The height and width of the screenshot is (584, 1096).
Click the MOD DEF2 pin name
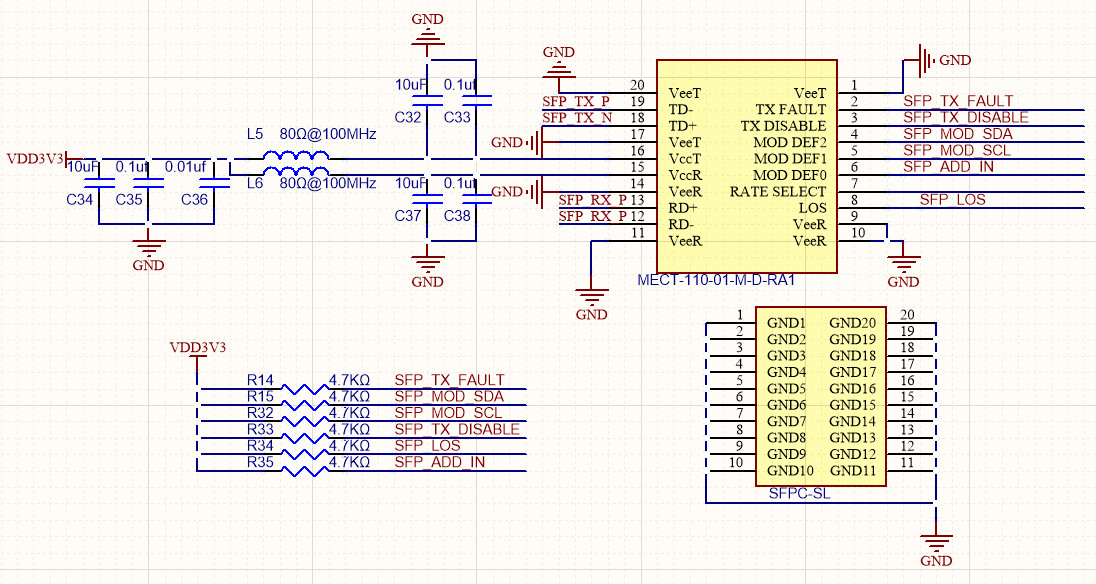tap(790, 143)
